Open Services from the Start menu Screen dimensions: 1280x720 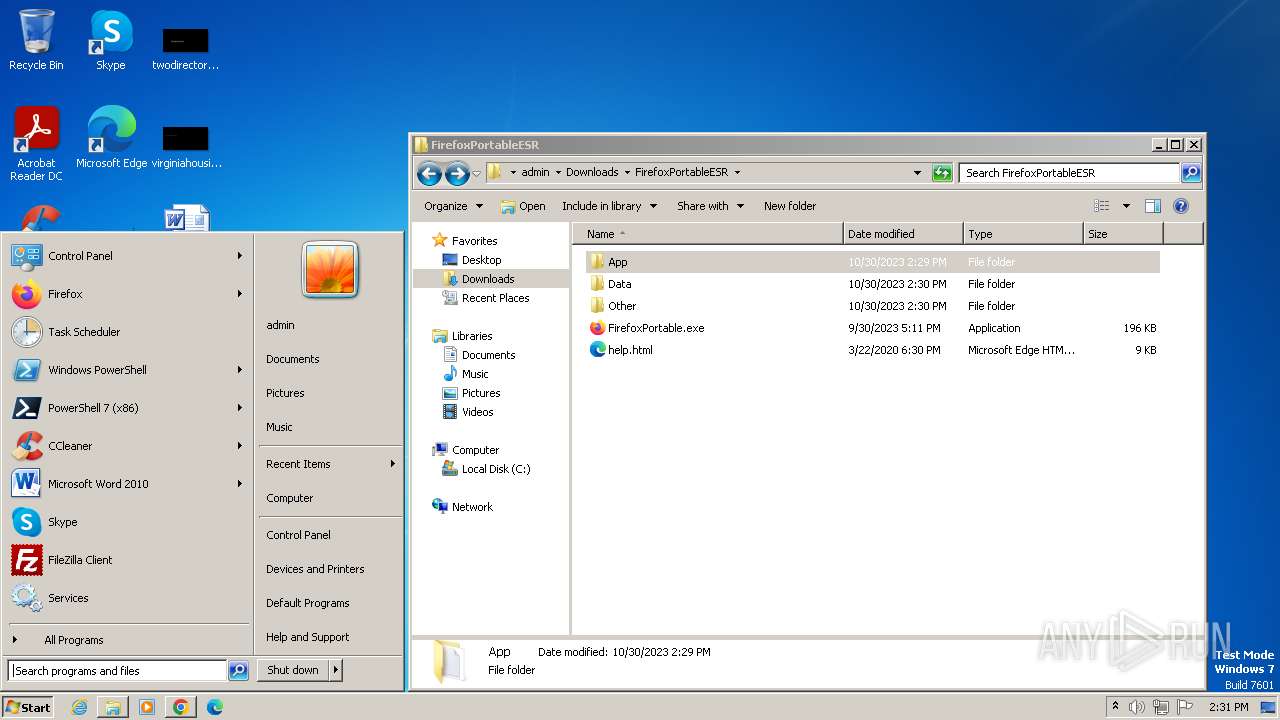(127, 598)
